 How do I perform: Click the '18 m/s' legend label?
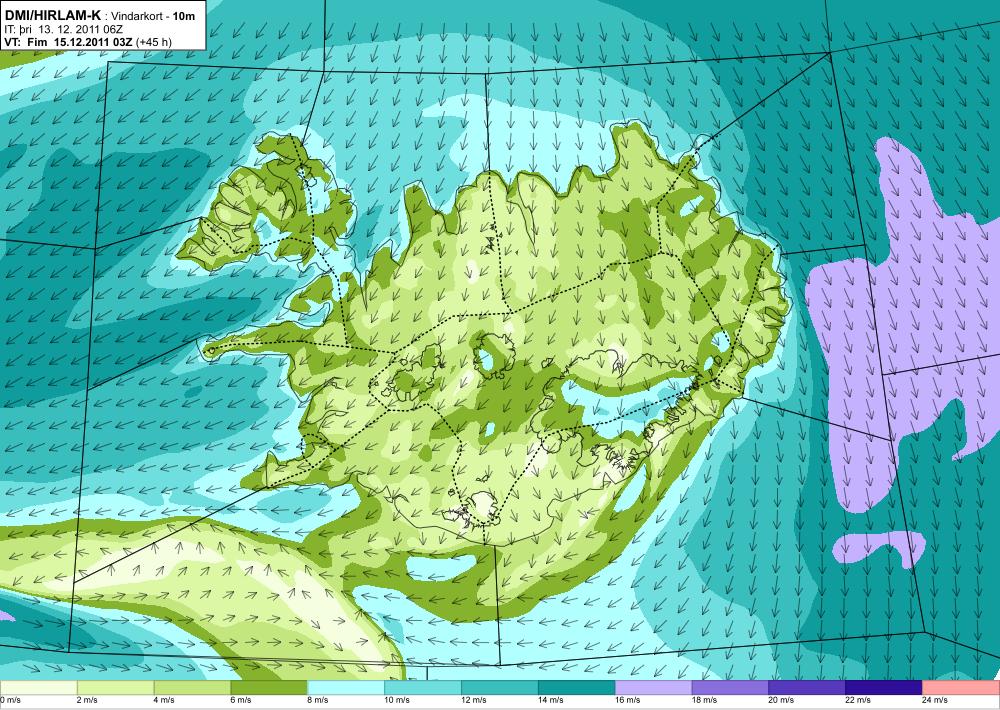[x=705, y=700]
